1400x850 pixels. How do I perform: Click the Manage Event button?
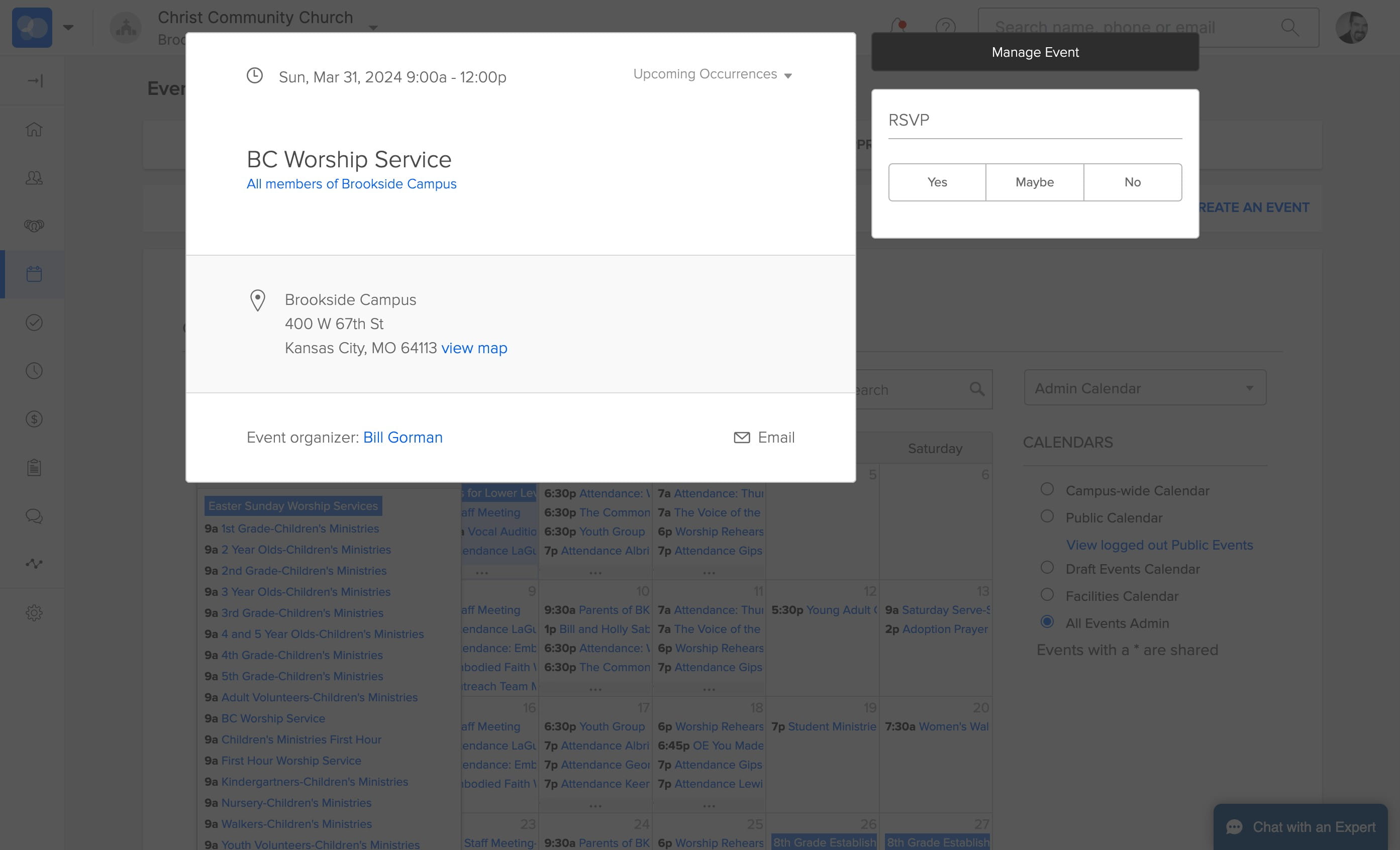click(1035, 52)
